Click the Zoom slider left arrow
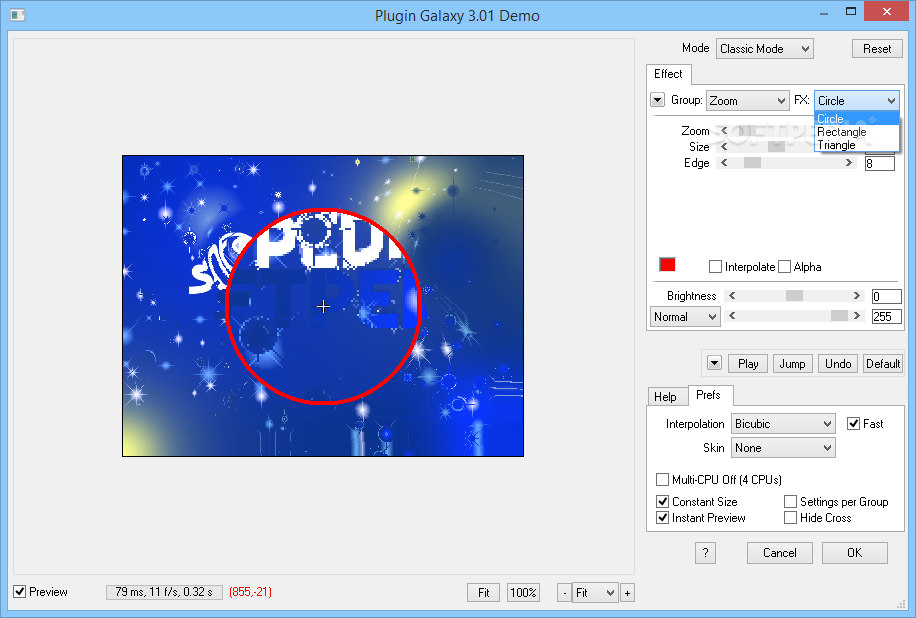Viewport: 916px width, 618px height. click(724, 130)
